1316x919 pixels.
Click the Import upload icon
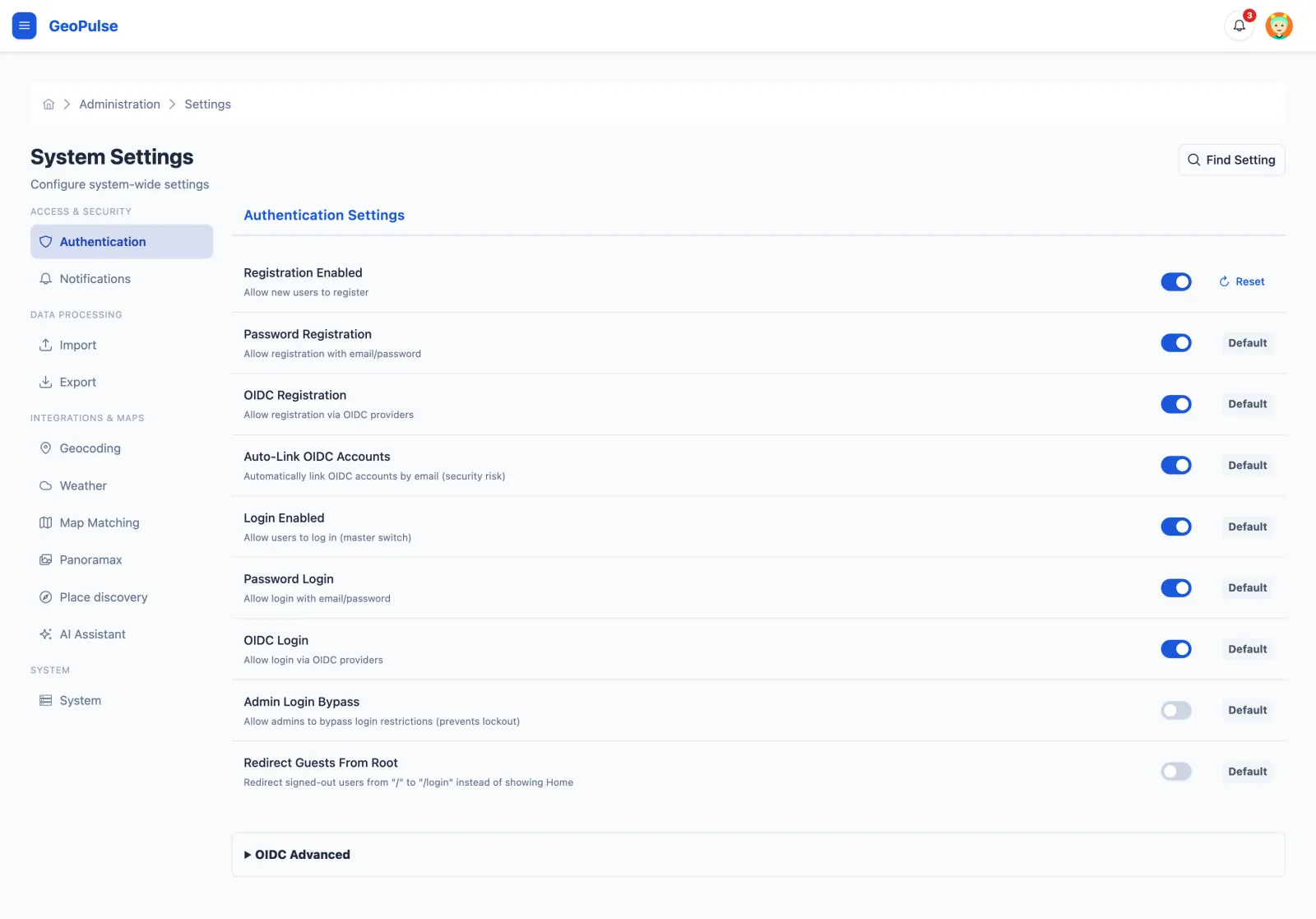[x=46, y=346]
